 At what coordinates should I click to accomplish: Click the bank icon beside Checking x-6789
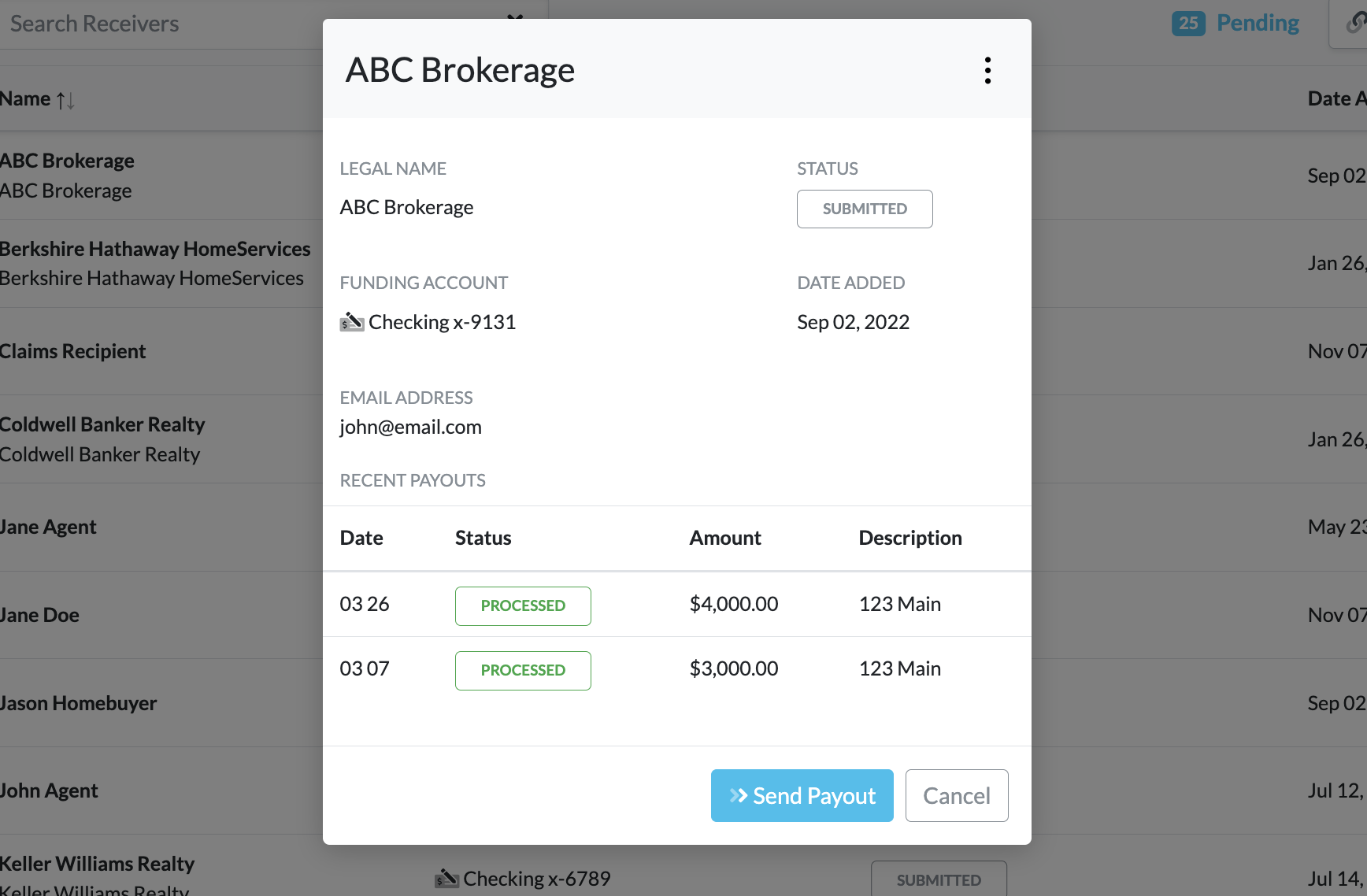click(446, 878)
